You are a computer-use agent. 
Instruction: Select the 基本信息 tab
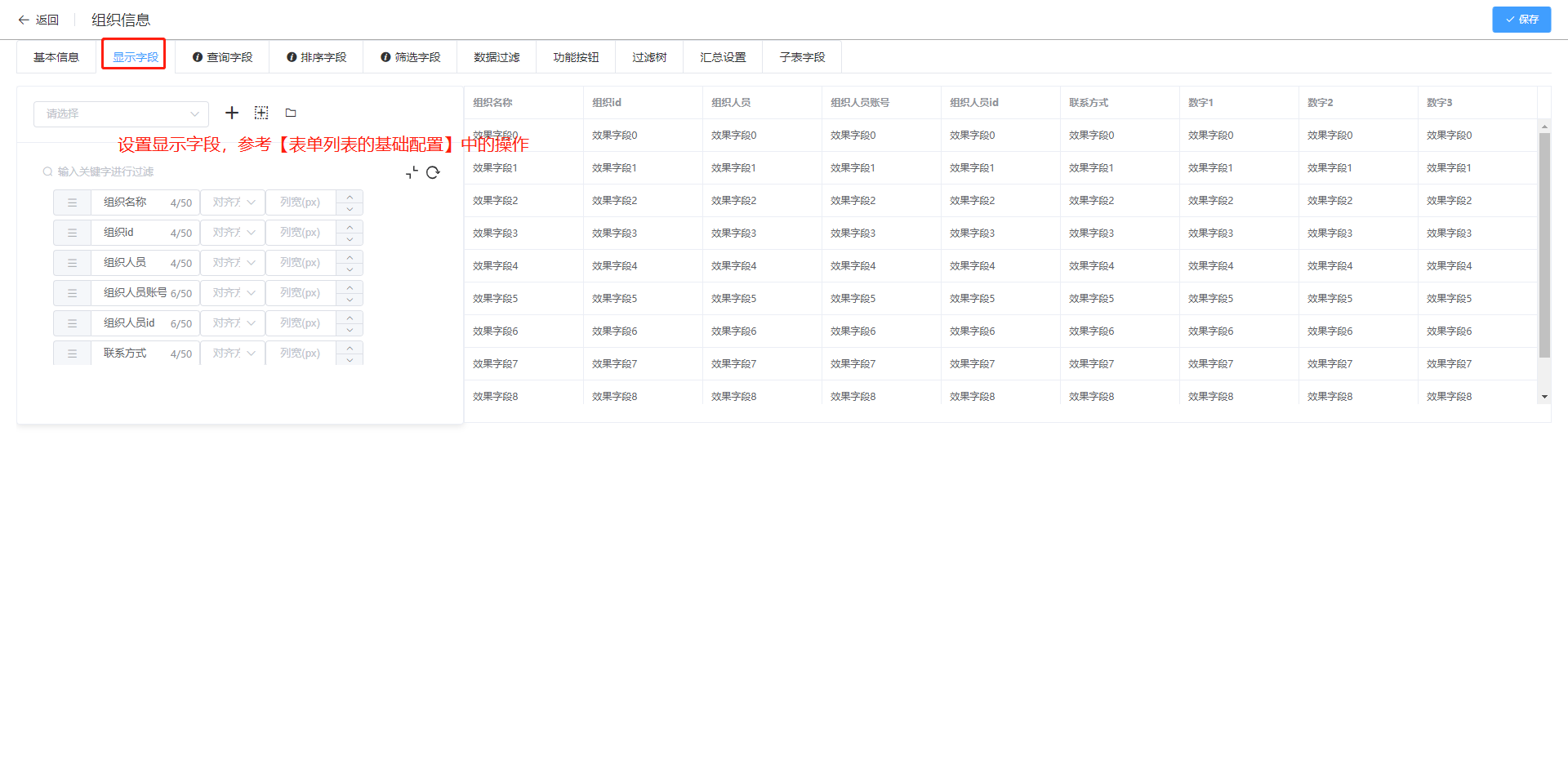tap(56, 57)
